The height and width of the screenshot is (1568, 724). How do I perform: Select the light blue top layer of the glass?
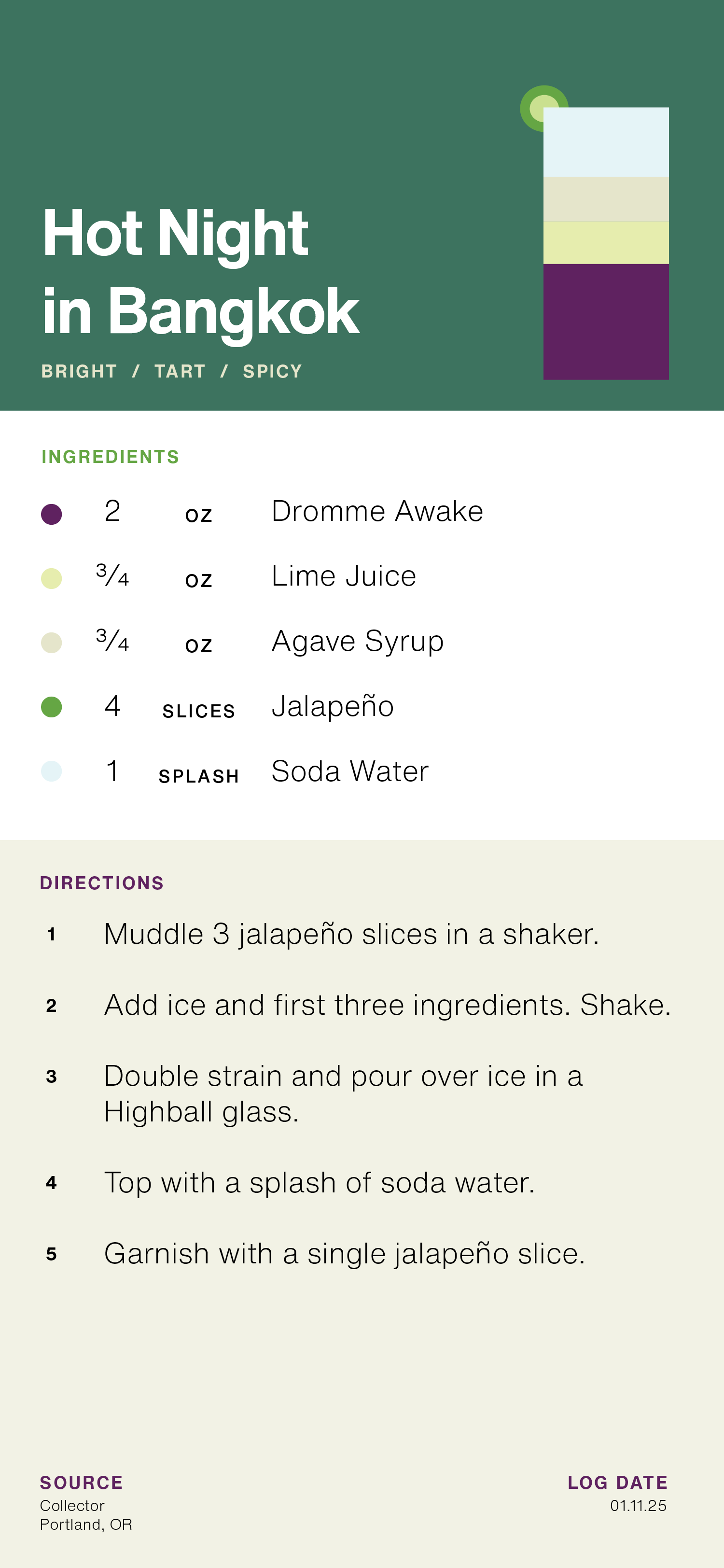point(605,142)
